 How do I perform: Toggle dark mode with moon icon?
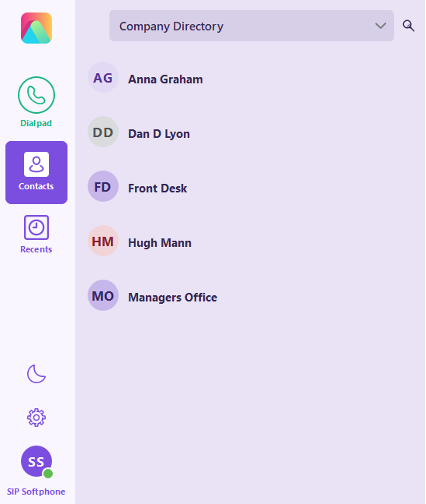(36, 374)
